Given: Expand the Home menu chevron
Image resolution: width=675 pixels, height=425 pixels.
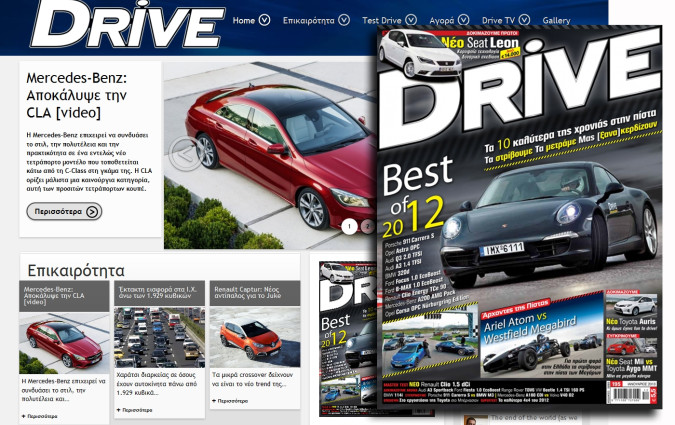Looking at the screenshot, I should tap(264, 20).
